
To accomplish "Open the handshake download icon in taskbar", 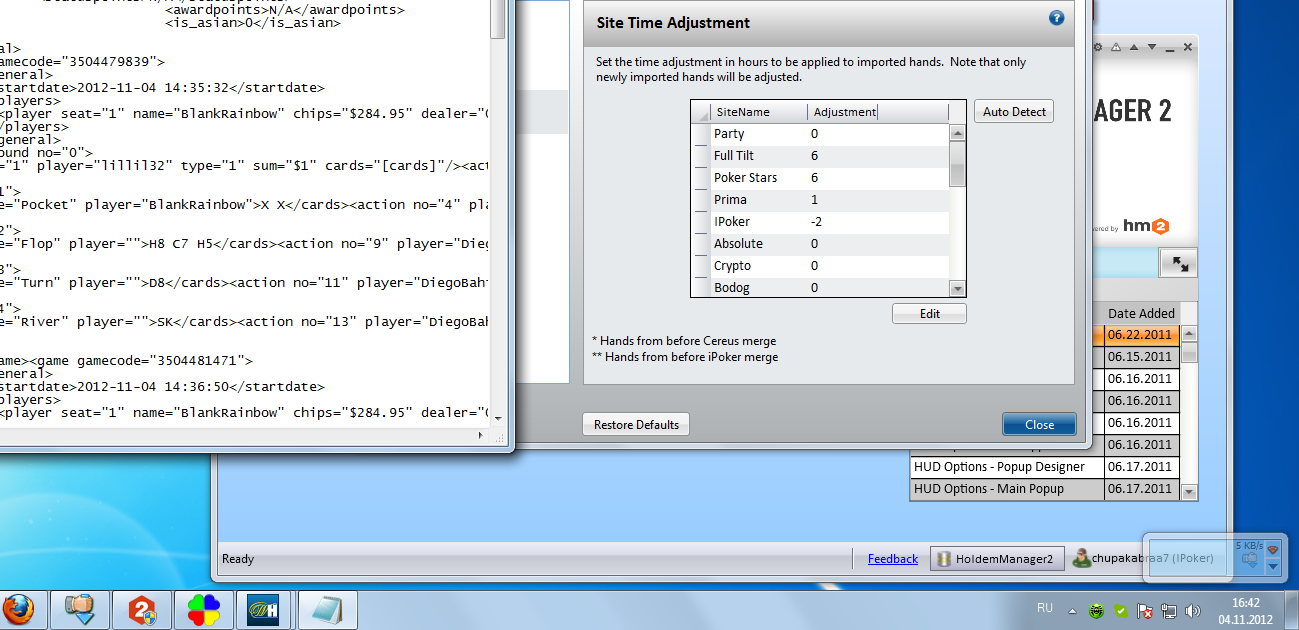I will coord(80,609).
